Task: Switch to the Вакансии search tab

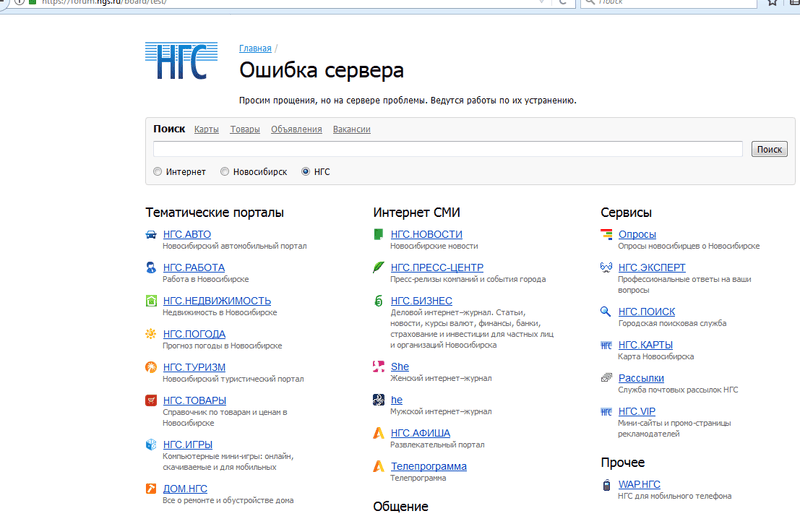Action: click(352, 129)
